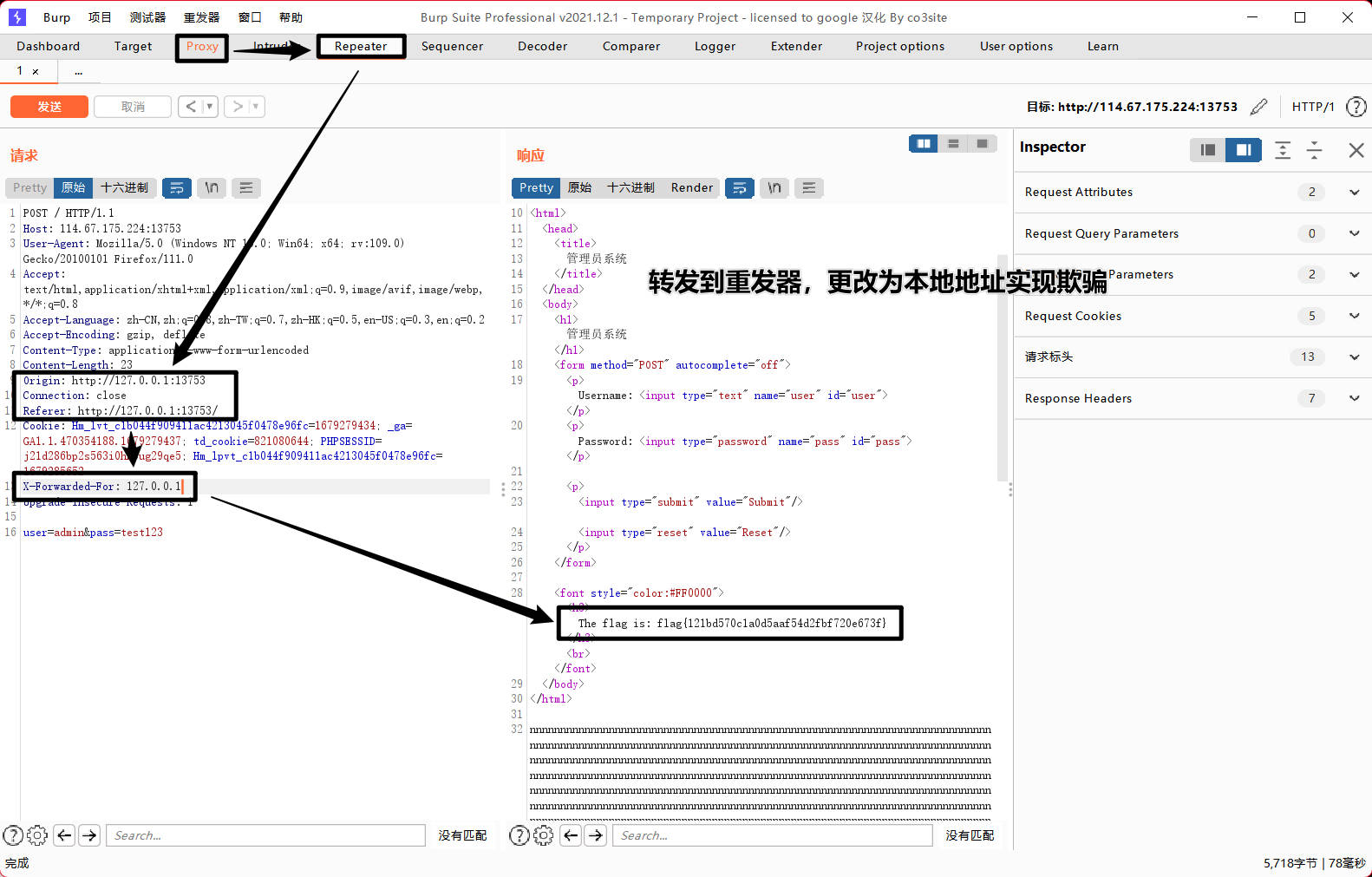
Task: Open response search settings gear
Action: pyautogui.click(x=544, y=835)
